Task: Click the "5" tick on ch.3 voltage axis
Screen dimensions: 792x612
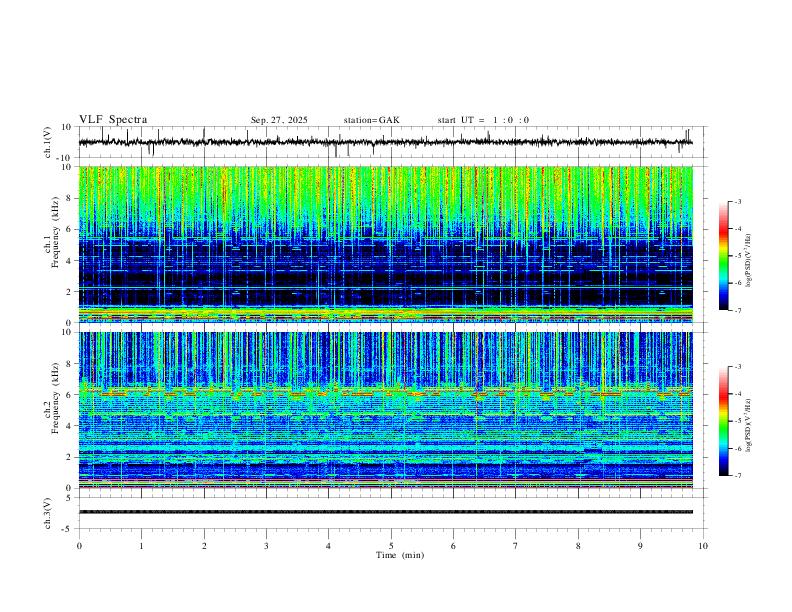Action: click(x=69, y=498)
